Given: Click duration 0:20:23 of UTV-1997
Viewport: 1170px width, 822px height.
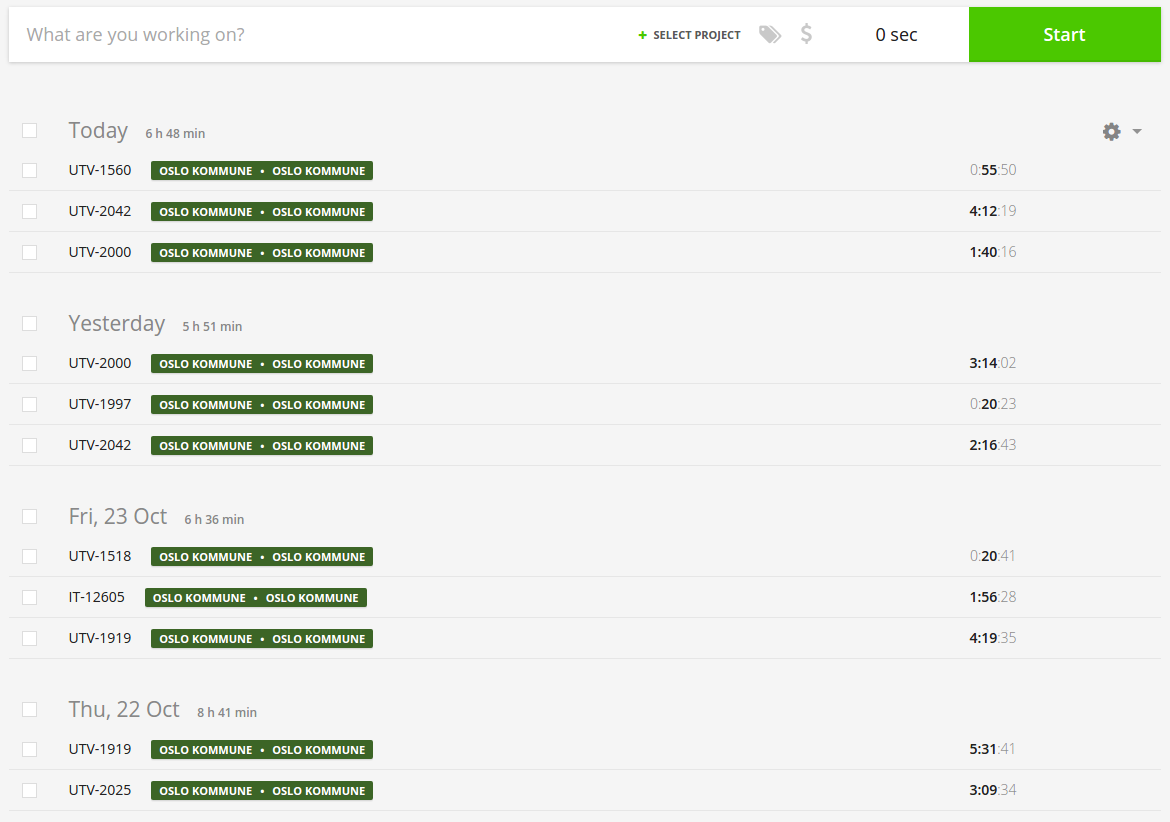Looking at the screenshot, I should tap(993, 404).
